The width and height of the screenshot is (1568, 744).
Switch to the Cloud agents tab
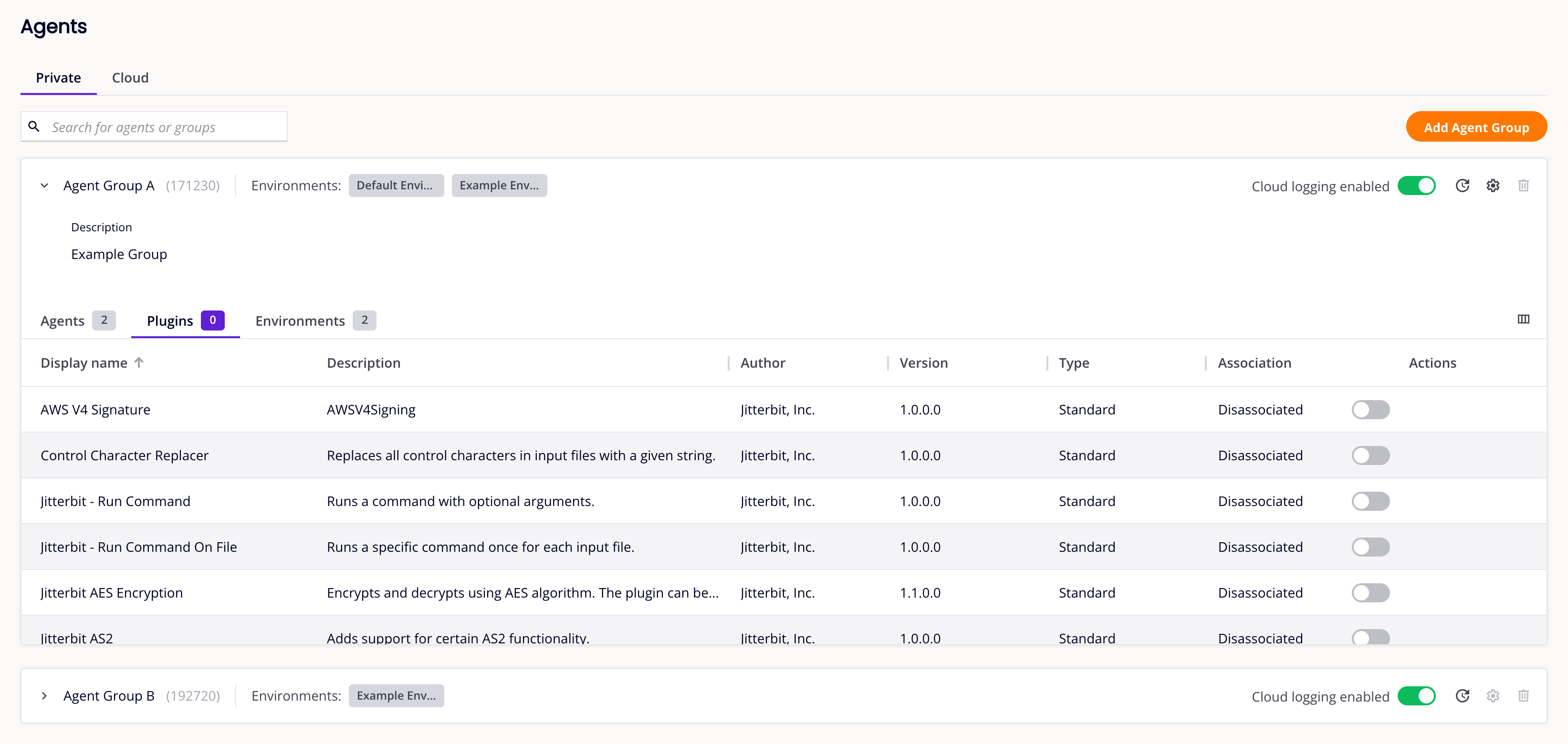(x=130, y=77)
